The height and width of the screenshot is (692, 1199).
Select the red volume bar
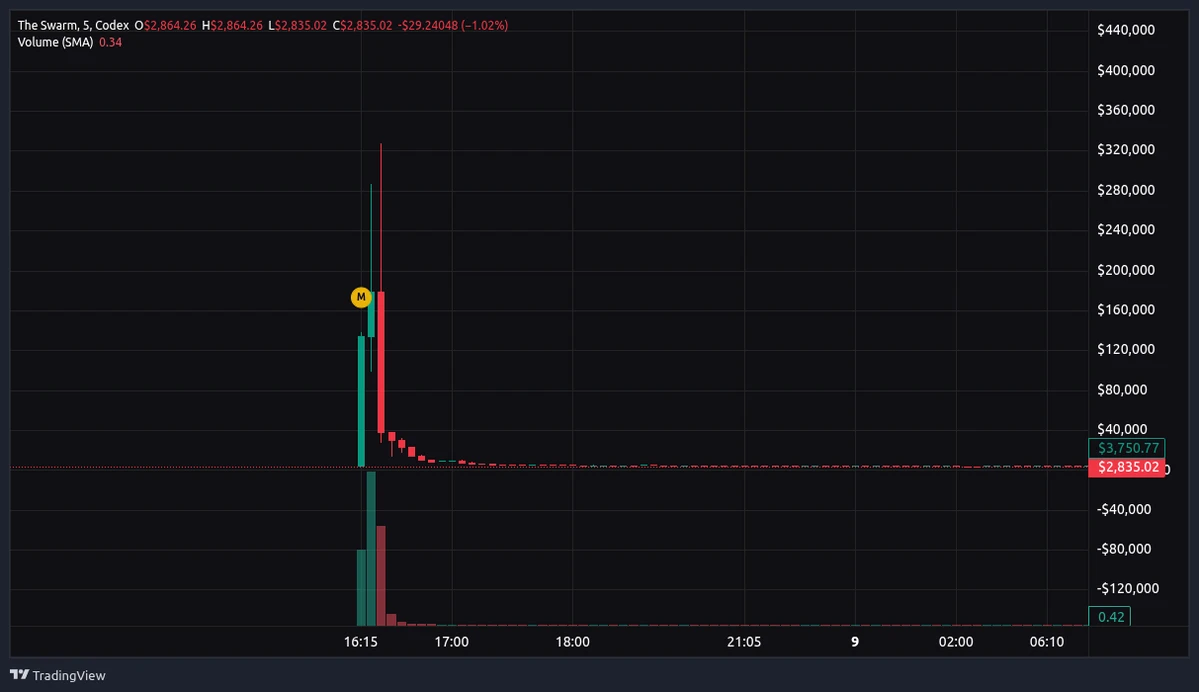[381, 576]
